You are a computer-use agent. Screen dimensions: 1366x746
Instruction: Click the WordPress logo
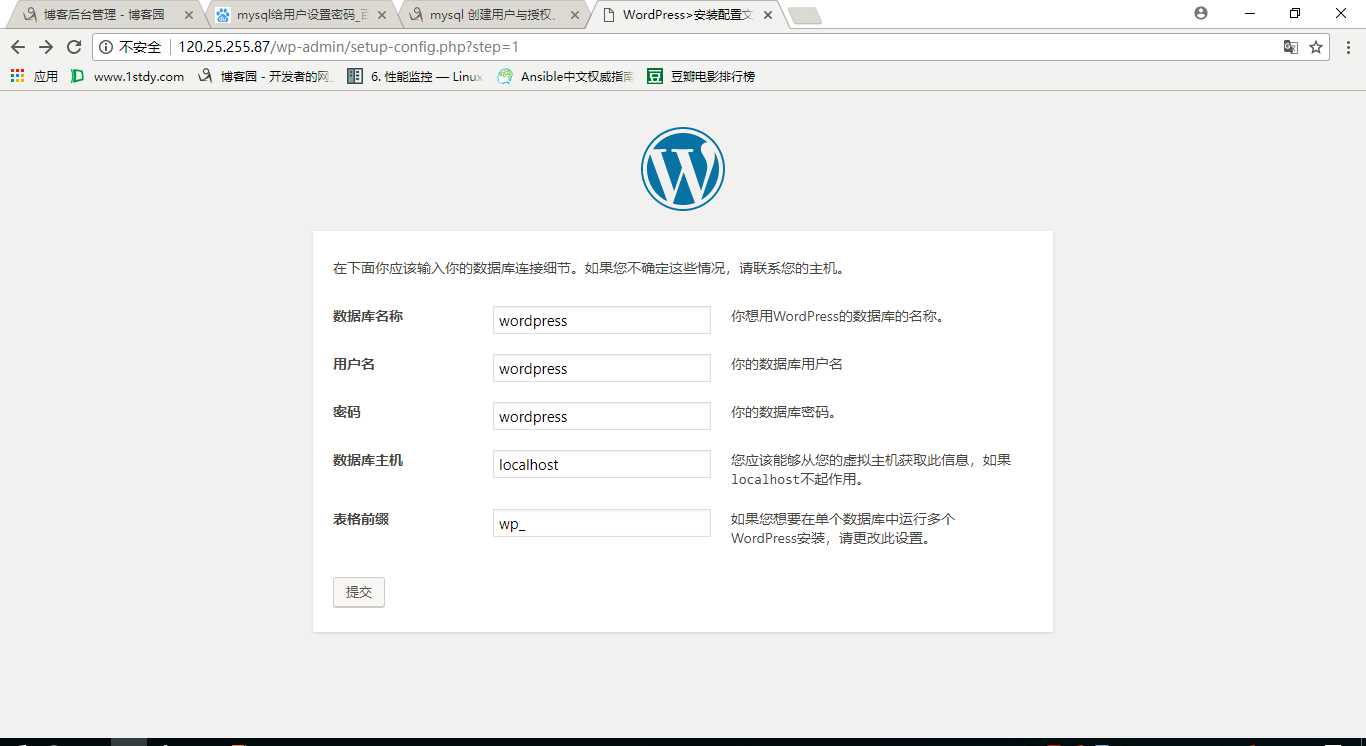683,169
